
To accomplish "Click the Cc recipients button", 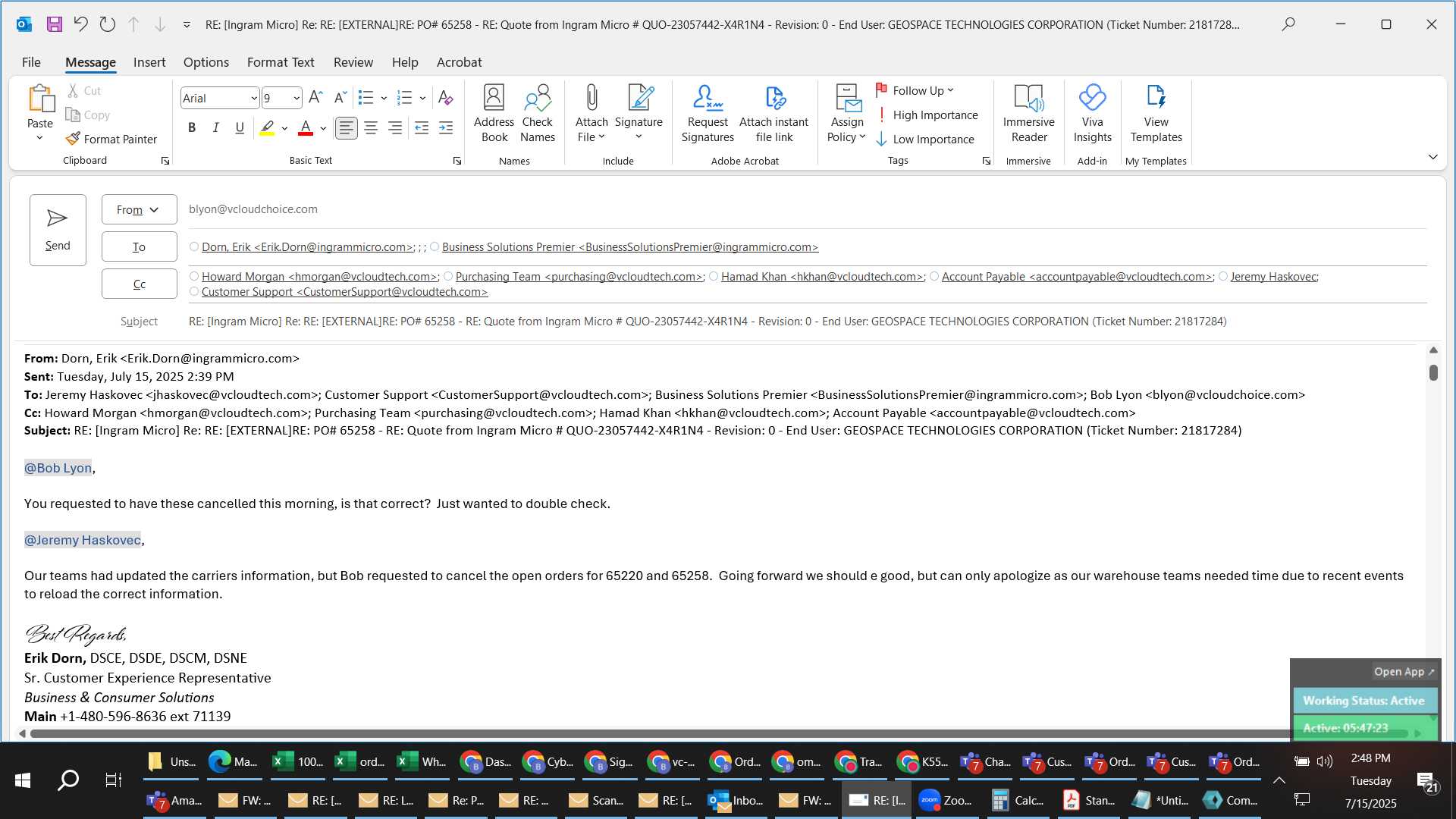I will pos(139,284).
